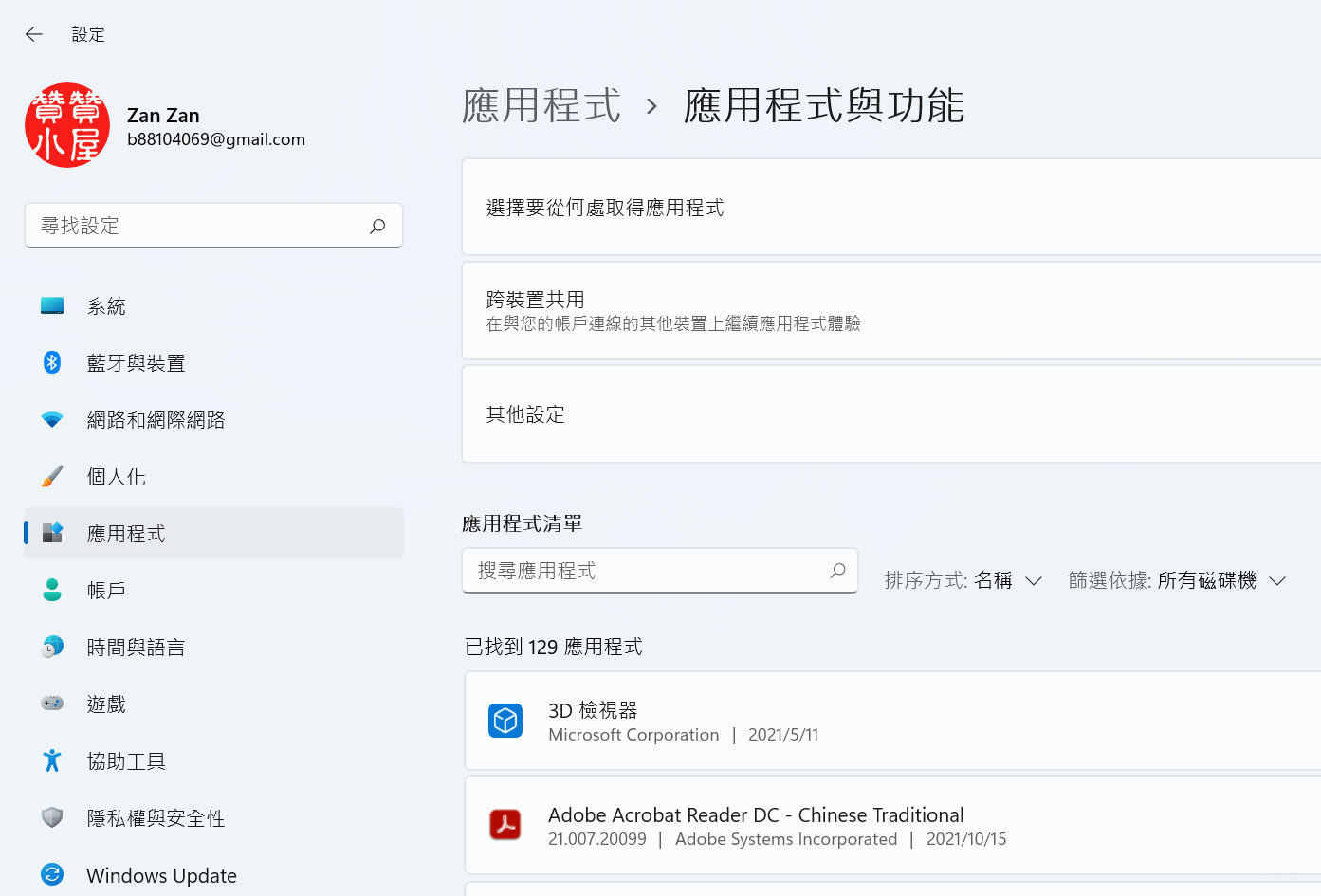
Task: Click the Wi-Fi icon for 網路和網際網路
Action: [x=52, y=420]
